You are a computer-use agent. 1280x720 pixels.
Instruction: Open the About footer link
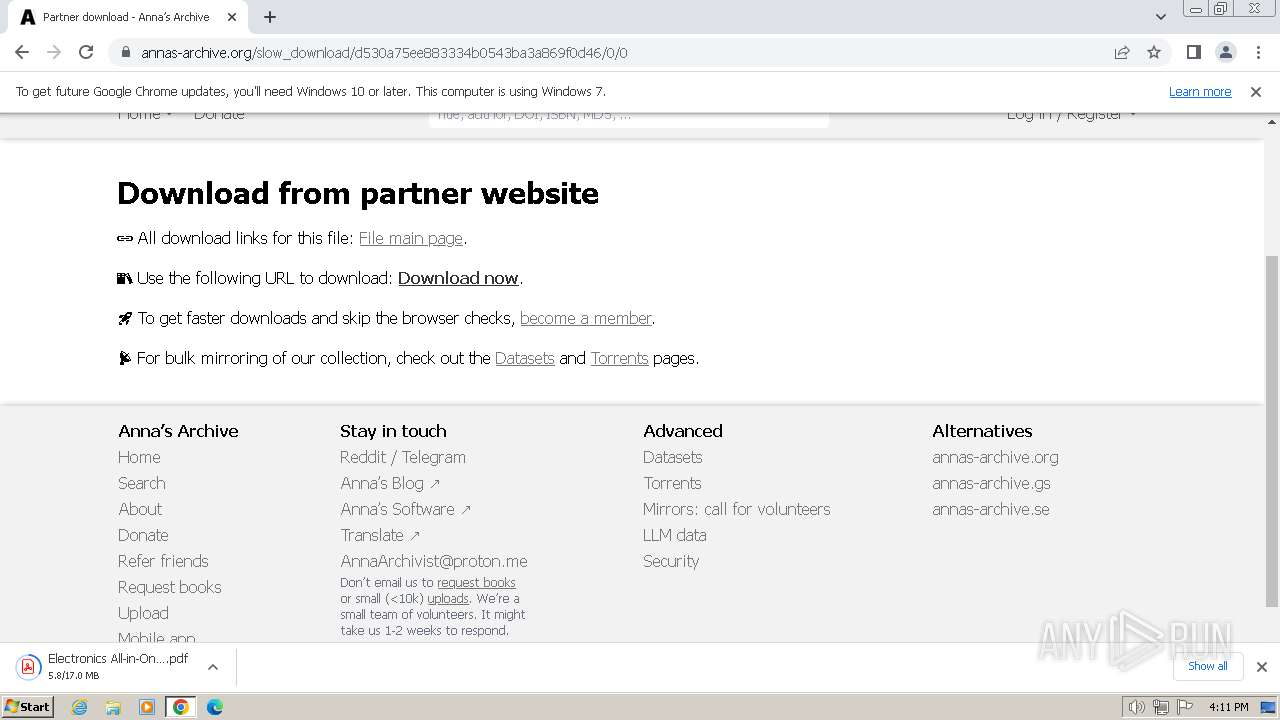[x=140, y=509]
